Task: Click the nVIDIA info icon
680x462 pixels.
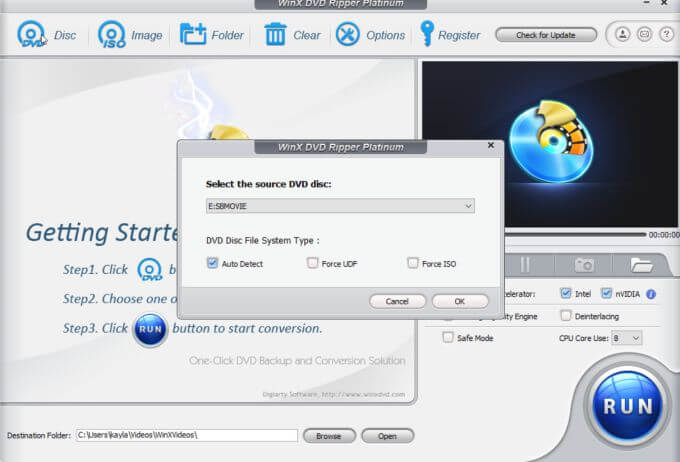Action: (x=651, y=294)
